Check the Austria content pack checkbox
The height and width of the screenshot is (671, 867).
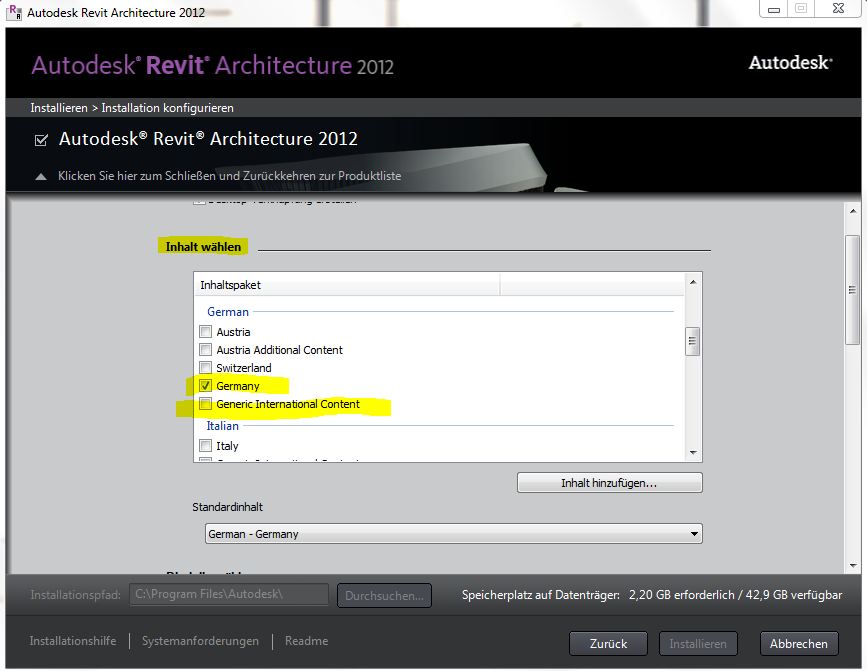pos(205,332)
